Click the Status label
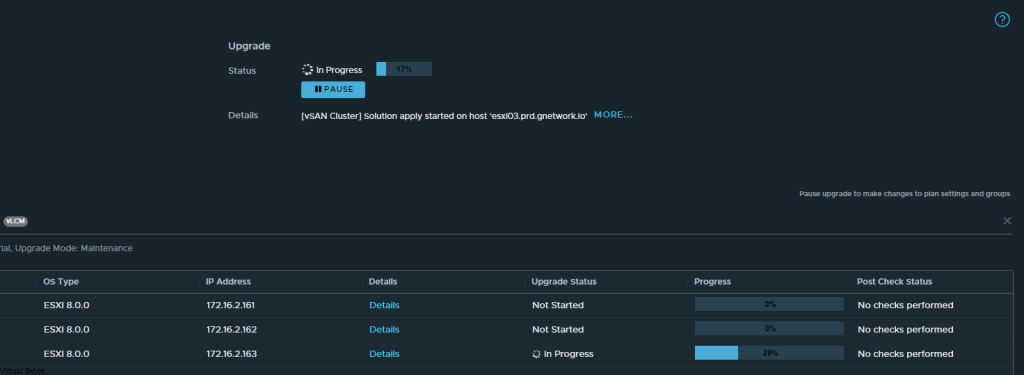The height and width of the screenshot is (375, 1024). (242, 71)
